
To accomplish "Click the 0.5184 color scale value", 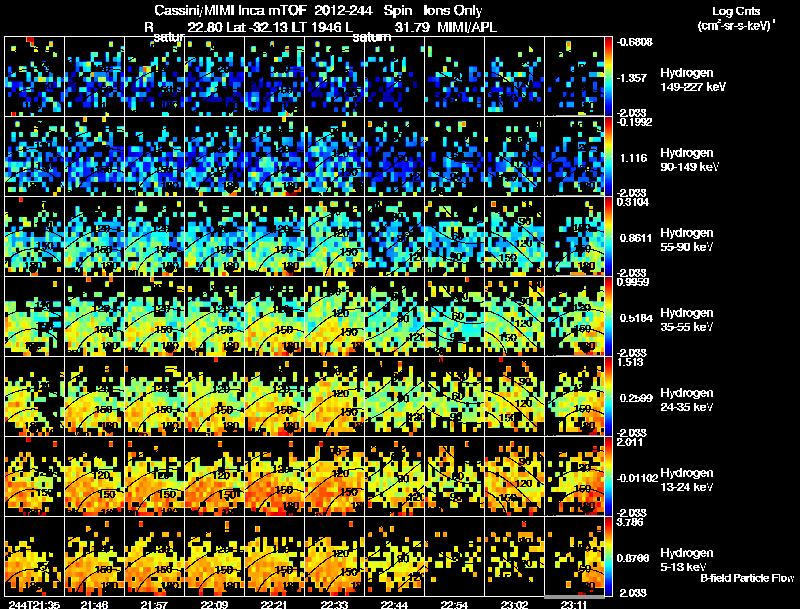I will tap(636, 318).
